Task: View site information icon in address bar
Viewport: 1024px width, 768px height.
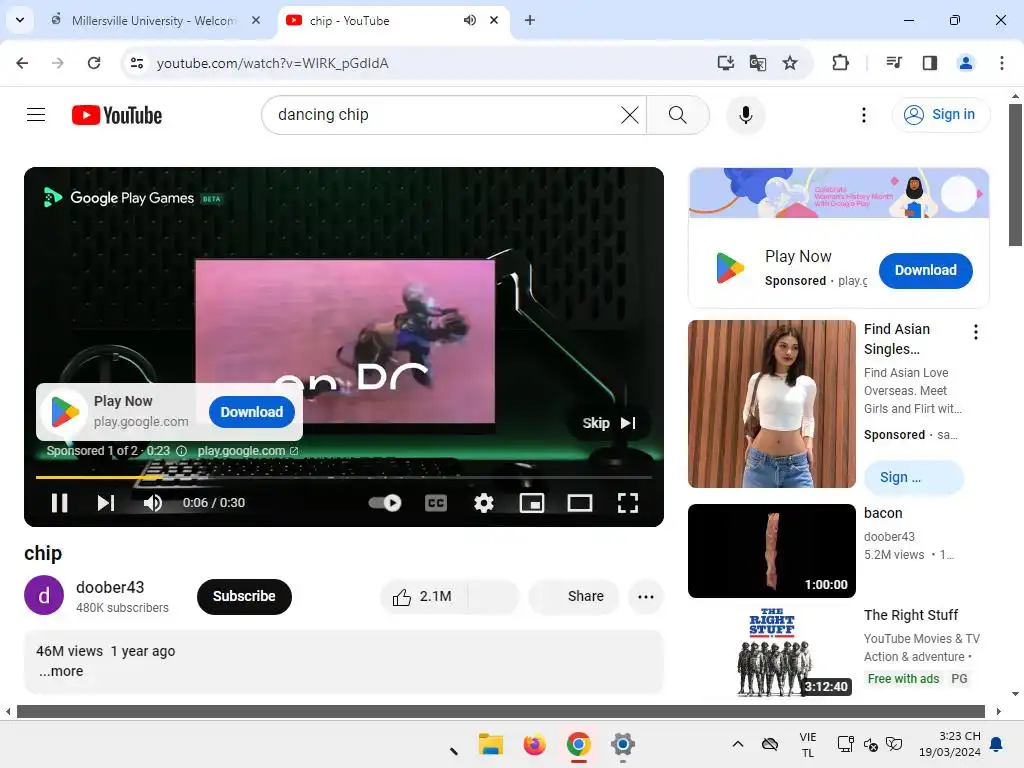Action: pyautogui.click(x=137, y=63)
